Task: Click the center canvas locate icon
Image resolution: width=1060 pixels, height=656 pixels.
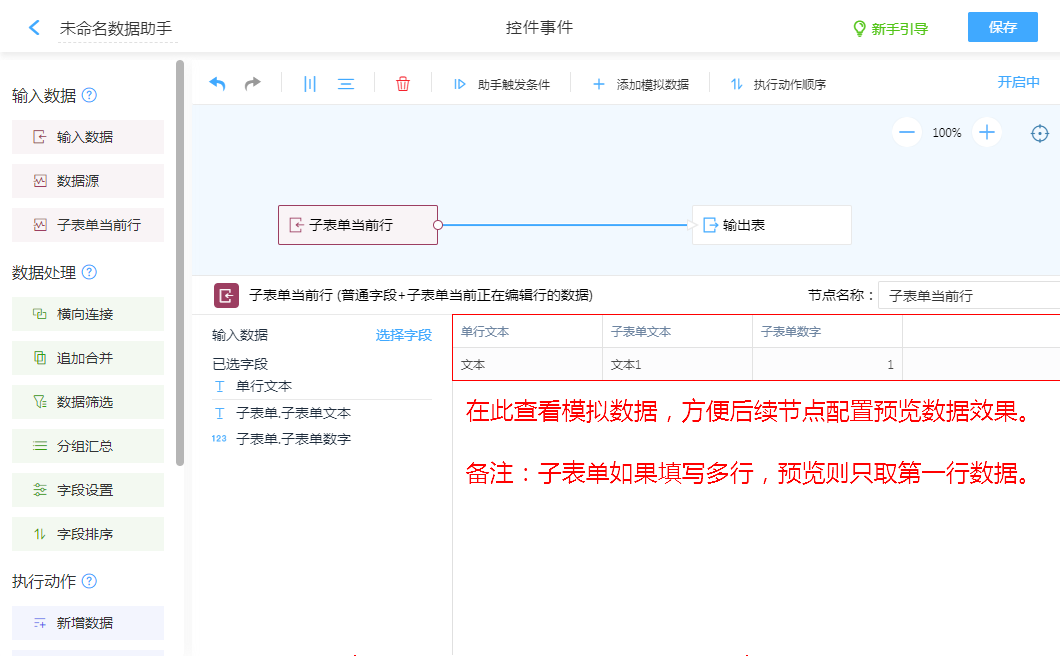Action: point(1040,133)
